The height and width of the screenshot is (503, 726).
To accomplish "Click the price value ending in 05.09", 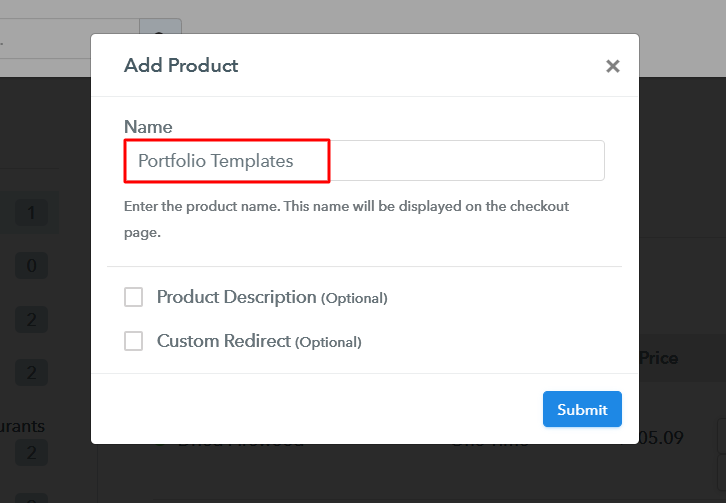I will pos(660,436).
